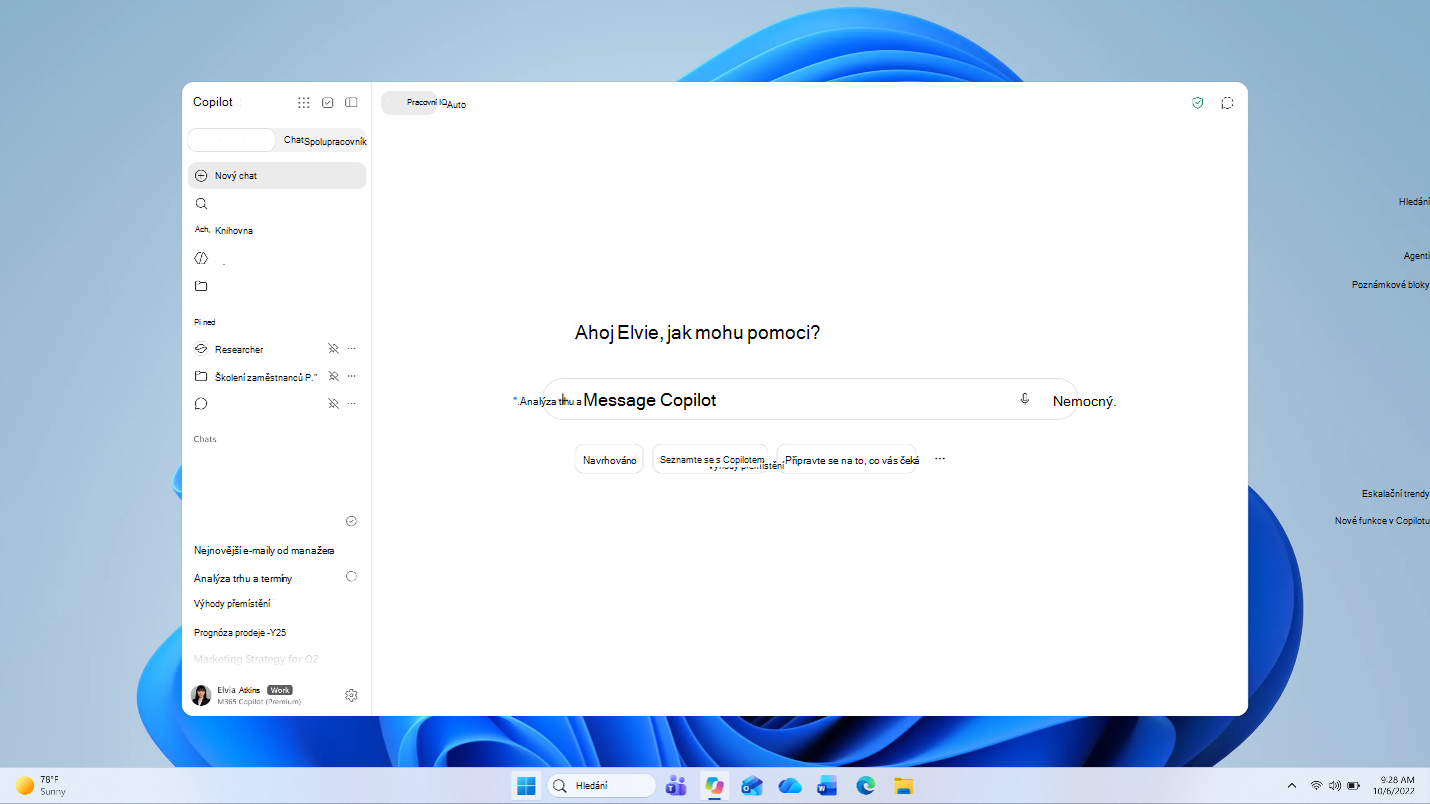Activate the microphone dictation icon
Screen dimensions: 1430x804
(1025, 399)
